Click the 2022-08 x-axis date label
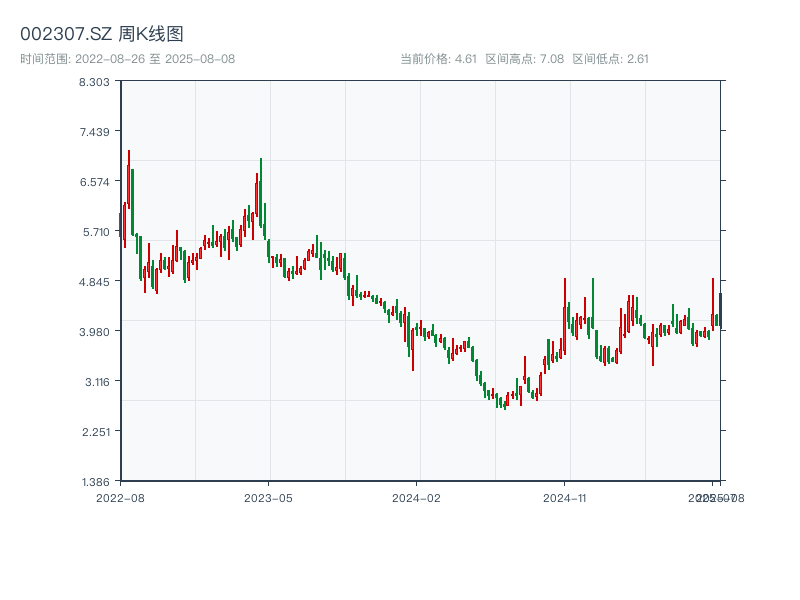Viewport: 800px width, 600px height. coord(120,497)
